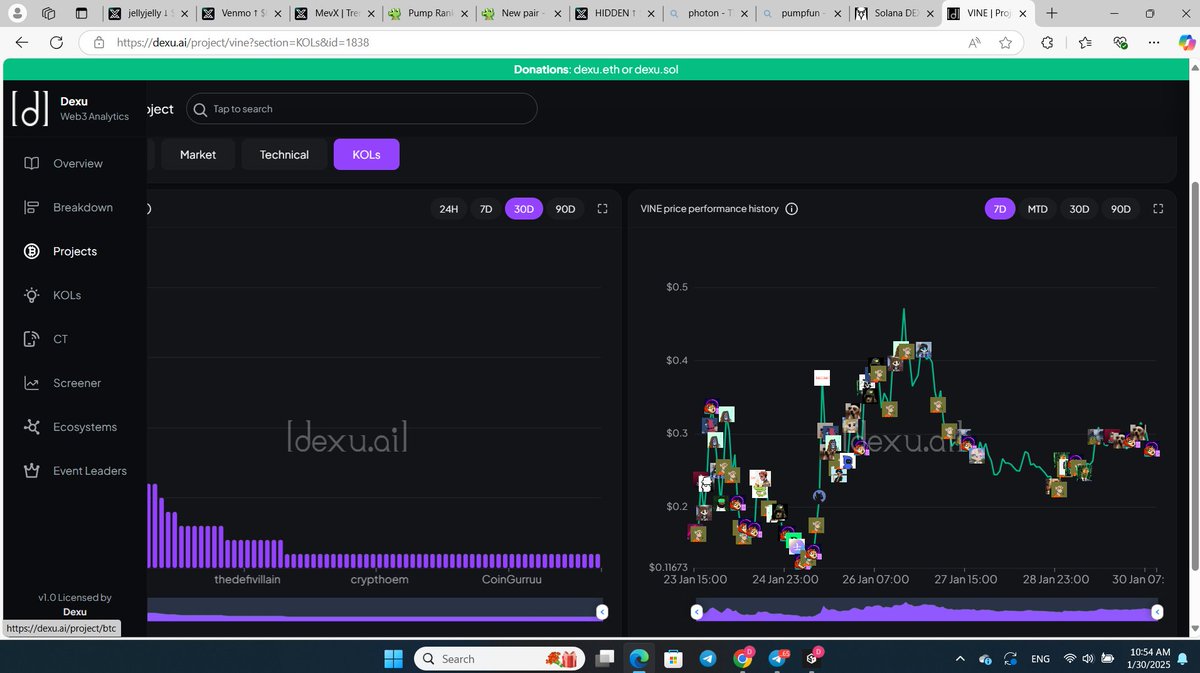
Task: Click the CoinGurruu axis label
Action: pos(512,579)
